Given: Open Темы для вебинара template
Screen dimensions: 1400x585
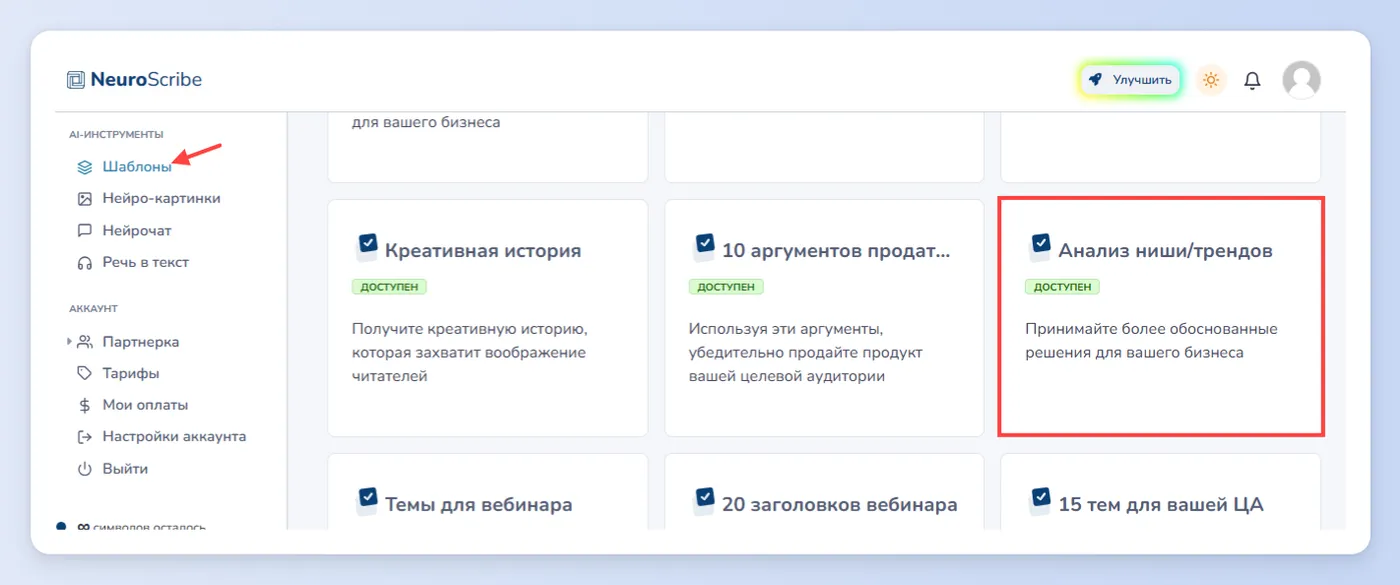Looking at the screenshot, I should [487, 492].
